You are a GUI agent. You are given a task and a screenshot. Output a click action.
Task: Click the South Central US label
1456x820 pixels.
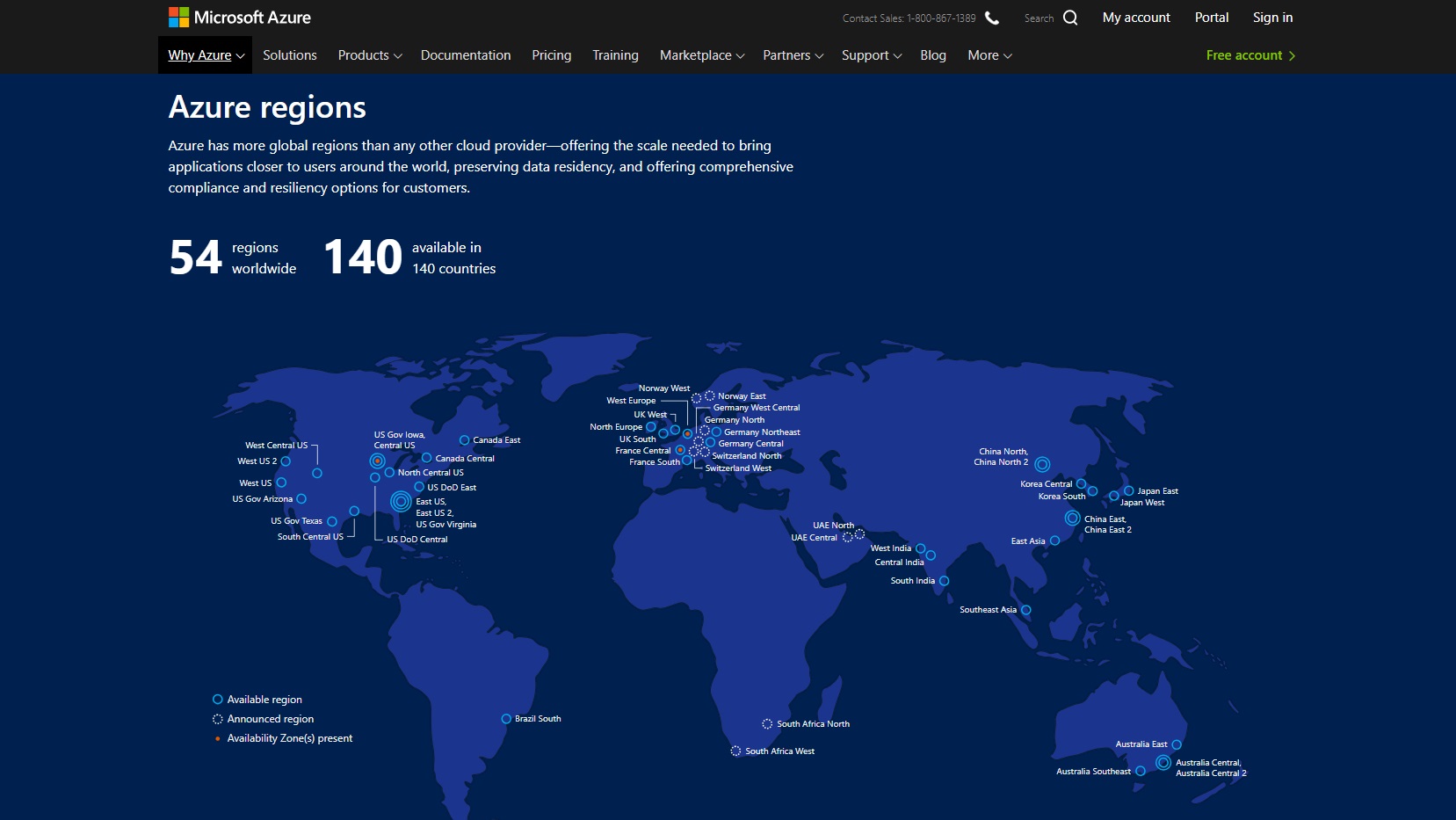310,537
